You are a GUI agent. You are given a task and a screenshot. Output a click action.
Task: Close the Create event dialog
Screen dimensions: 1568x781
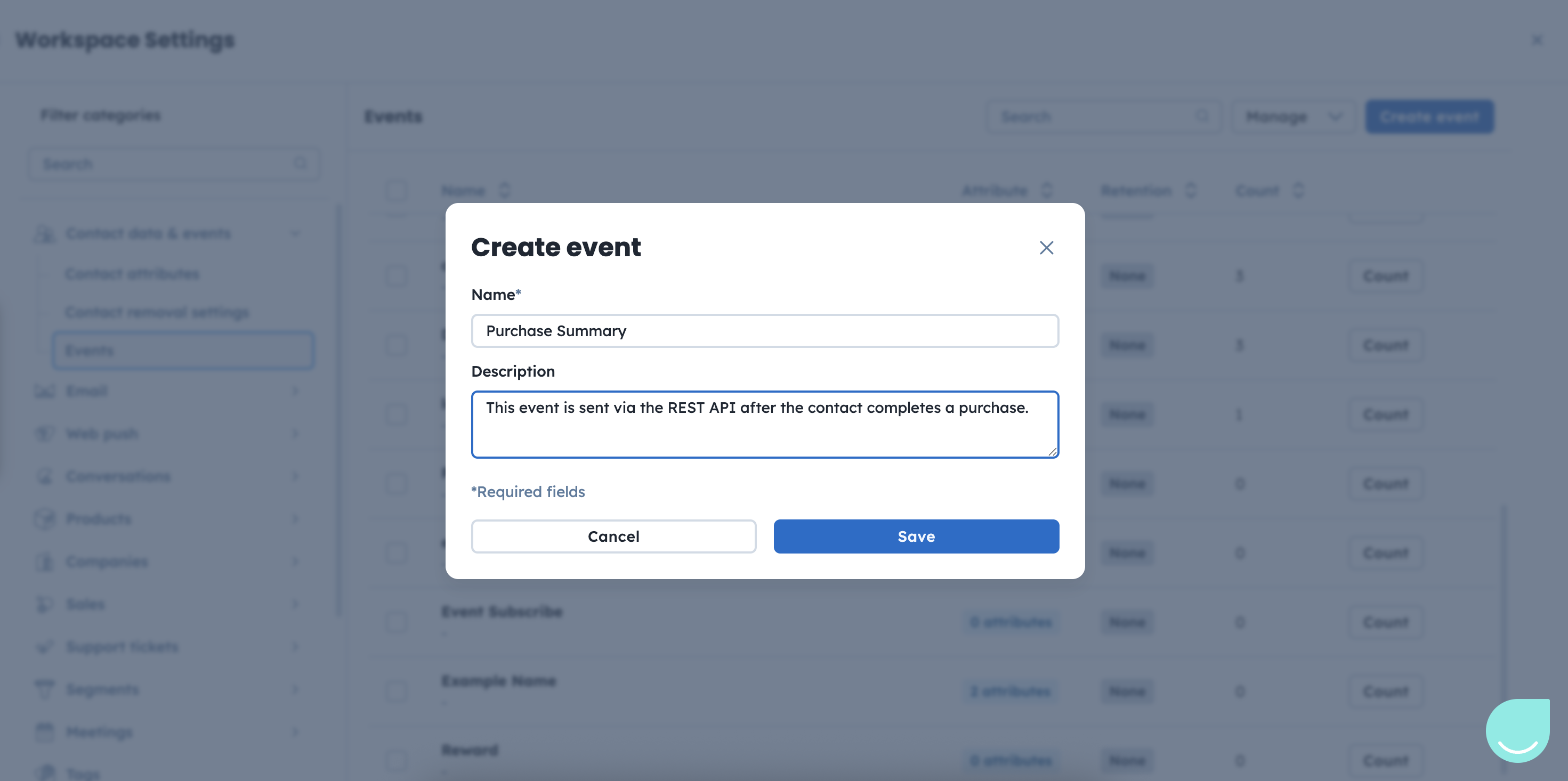click(x=1046, y=248)
